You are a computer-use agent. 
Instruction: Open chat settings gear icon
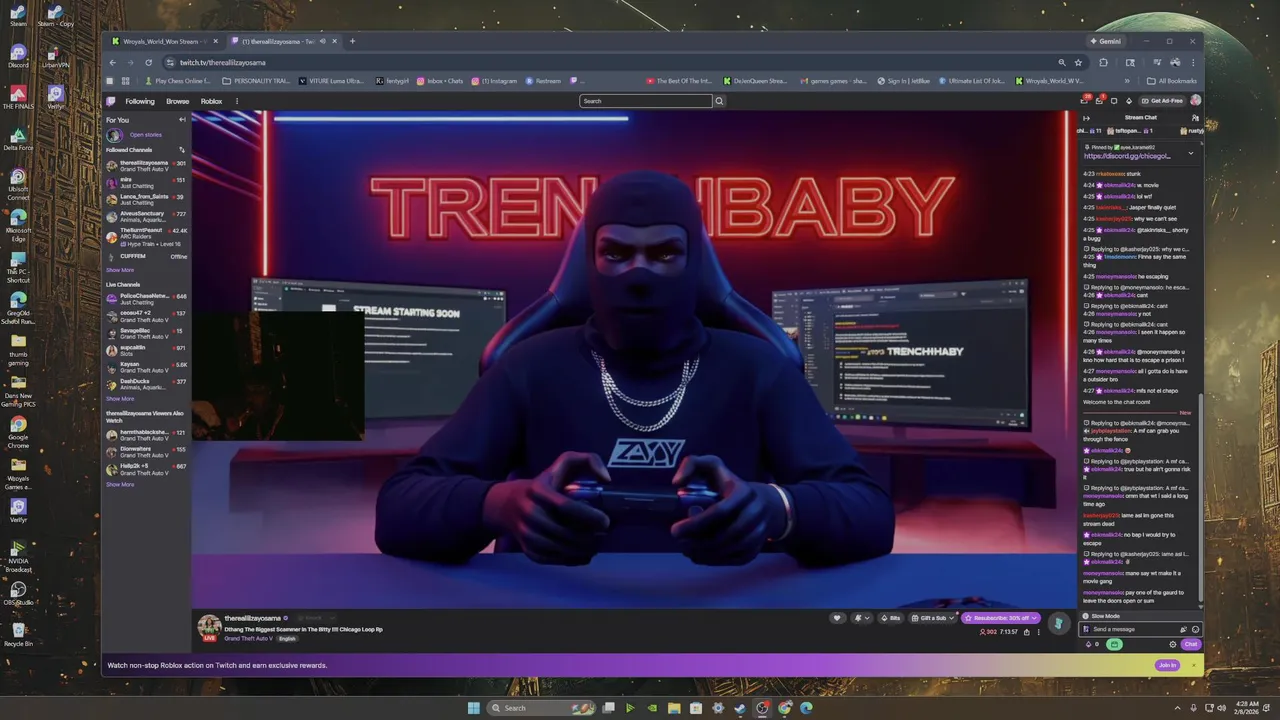coord(1173,644)
